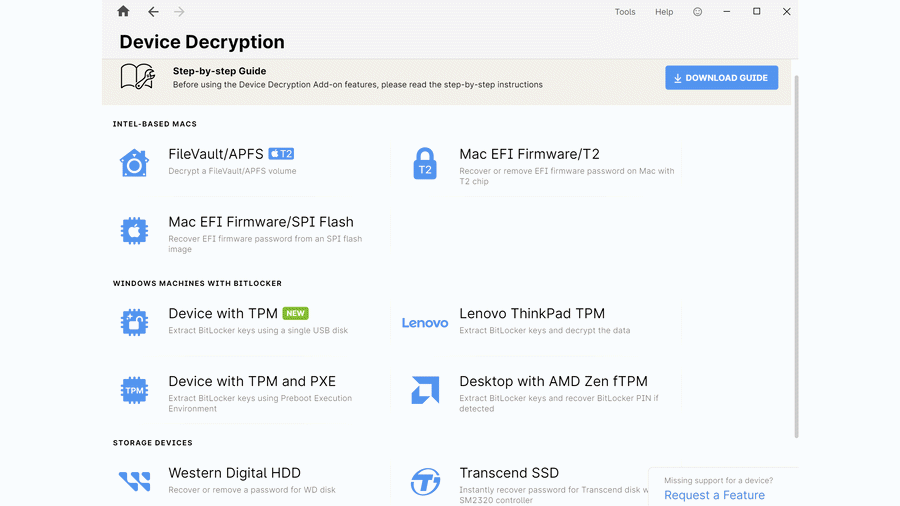Open the Device with TPM chip icon
The height and width of the screenshot is (506, 900).
tap(134, 322)
